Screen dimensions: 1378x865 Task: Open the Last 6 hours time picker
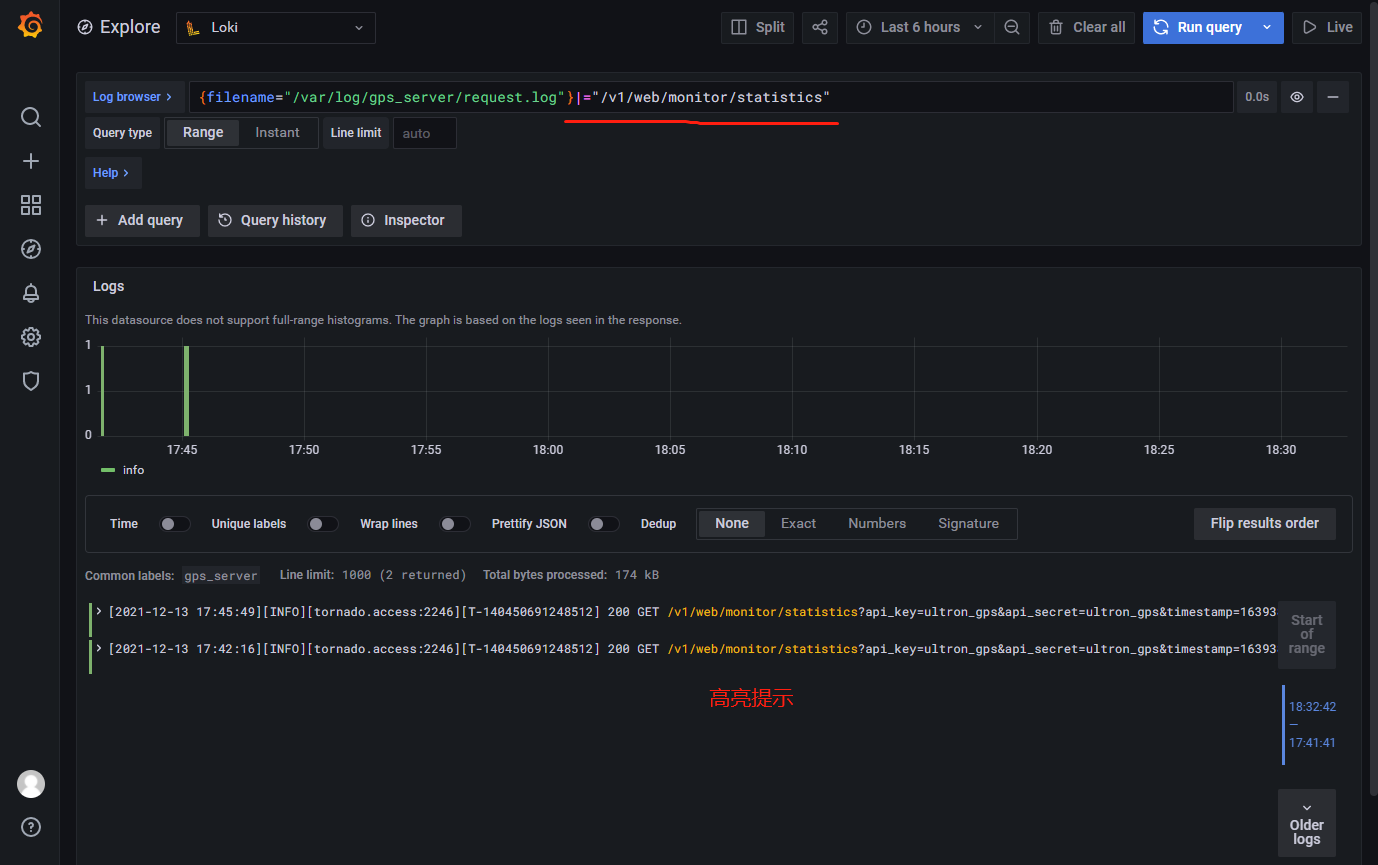(921, 28)
